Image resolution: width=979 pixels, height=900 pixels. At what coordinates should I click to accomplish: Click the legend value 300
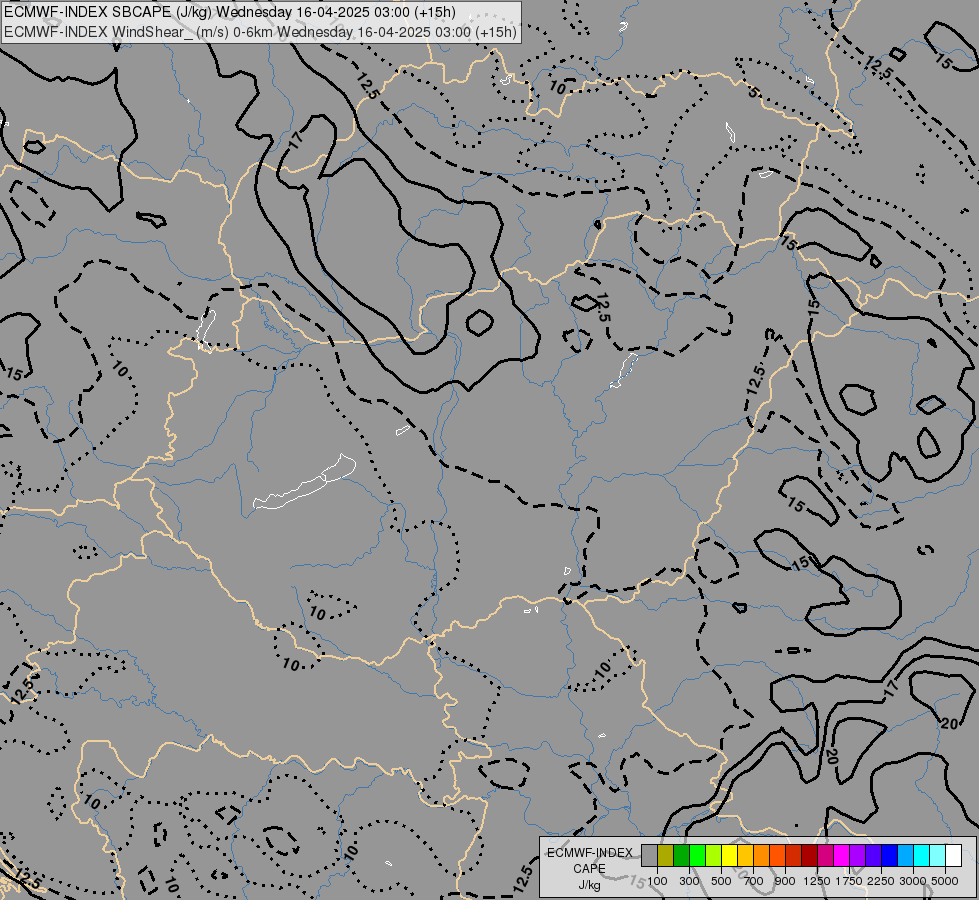689,881
